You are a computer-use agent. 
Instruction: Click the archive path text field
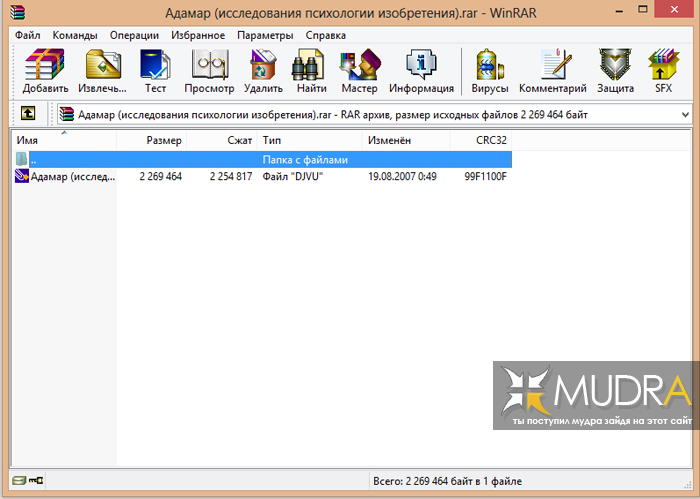tap(374, 115)
